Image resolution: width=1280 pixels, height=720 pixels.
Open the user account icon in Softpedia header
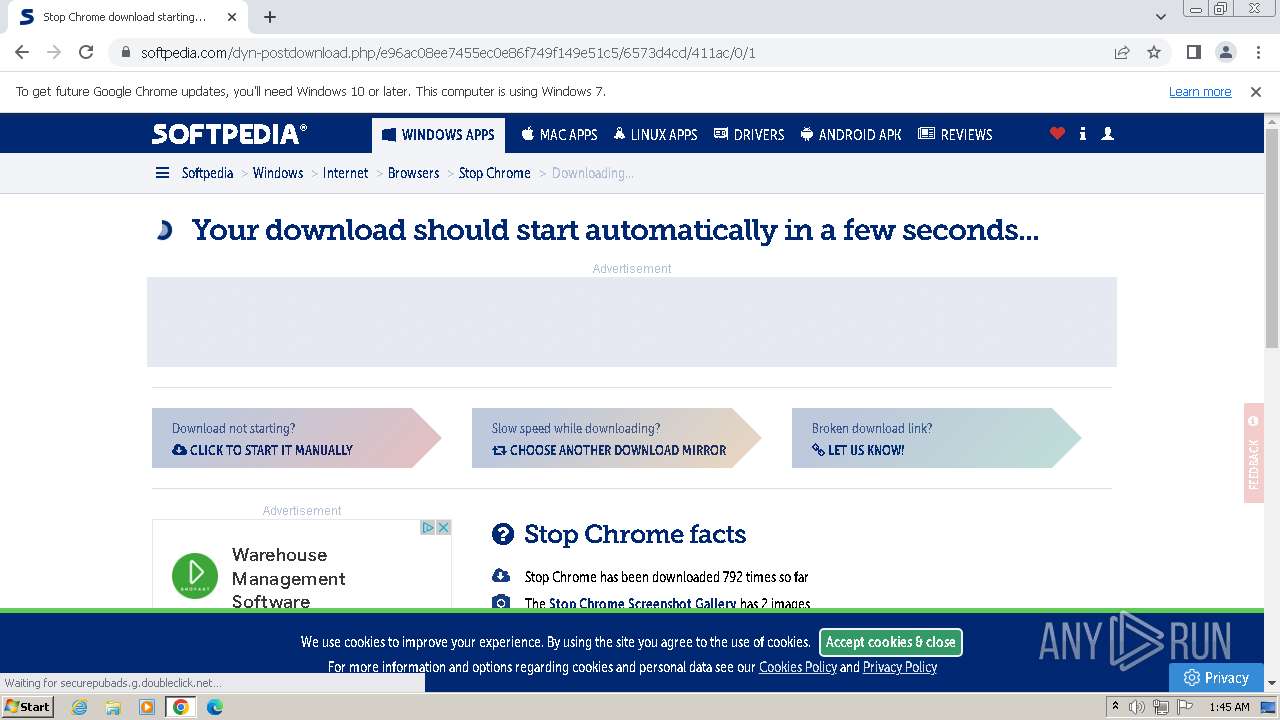tap(1107, 134)
